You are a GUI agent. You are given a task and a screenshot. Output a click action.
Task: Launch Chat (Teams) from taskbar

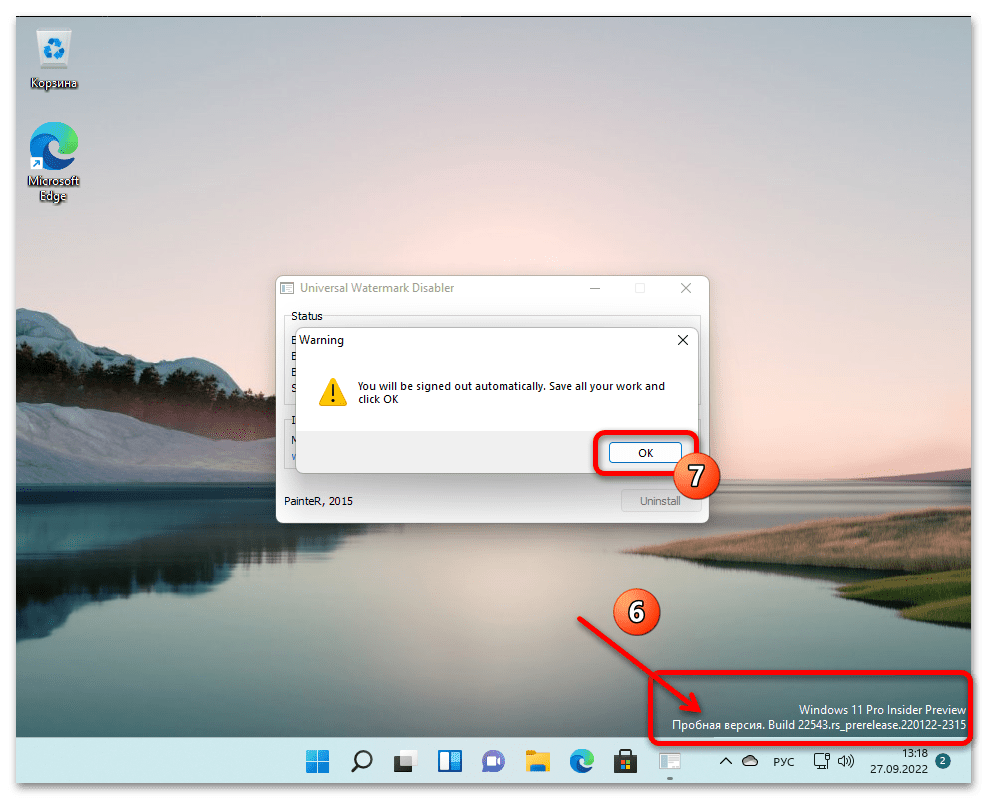pos(494,761)
